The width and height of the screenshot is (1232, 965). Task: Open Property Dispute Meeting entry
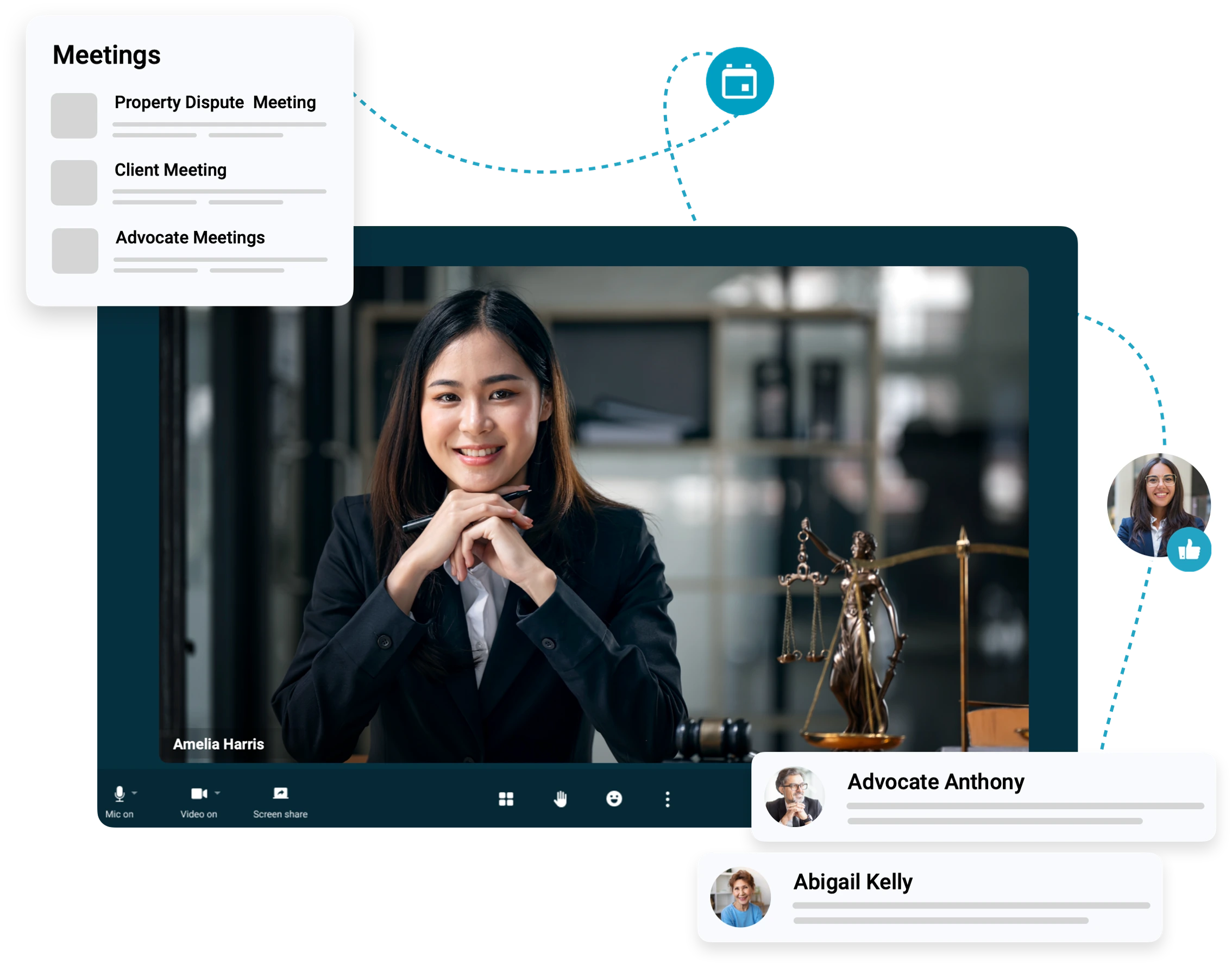pyautogui.click(x=215, y=103)
